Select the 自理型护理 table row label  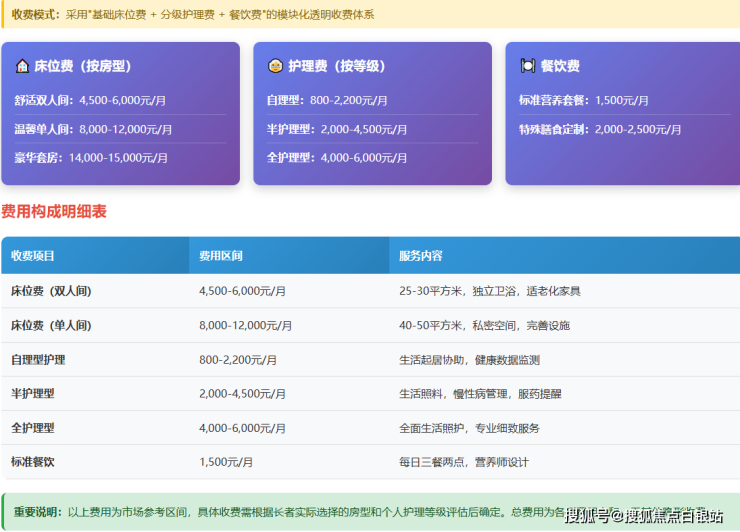[38, 360]
